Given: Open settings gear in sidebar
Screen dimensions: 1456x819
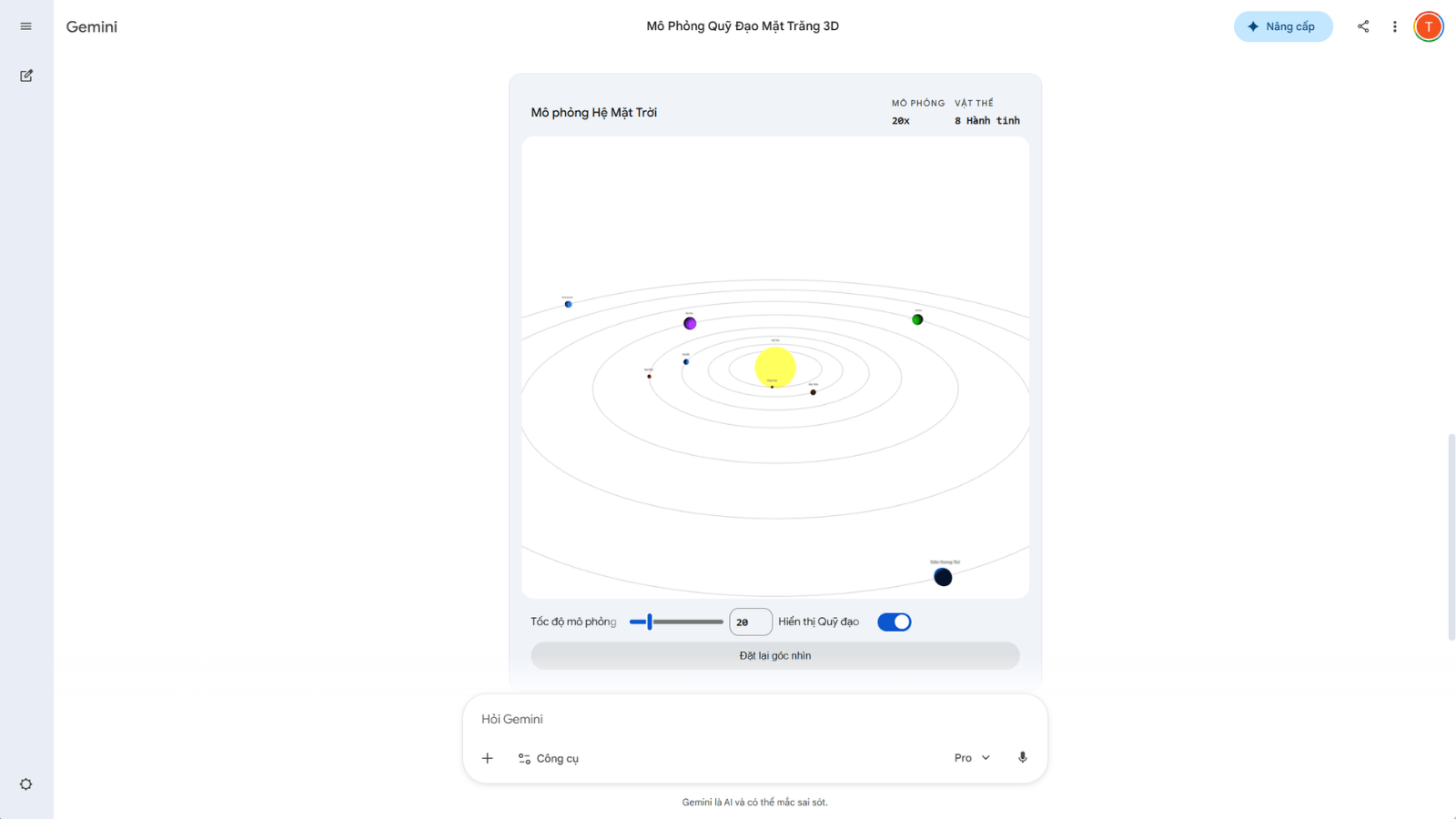Looking at the screenshot, I should (25, 784).
